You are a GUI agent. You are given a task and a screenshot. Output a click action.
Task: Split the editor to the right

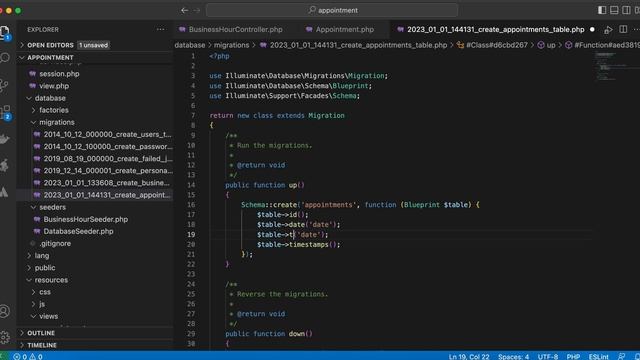pos(623,29)
